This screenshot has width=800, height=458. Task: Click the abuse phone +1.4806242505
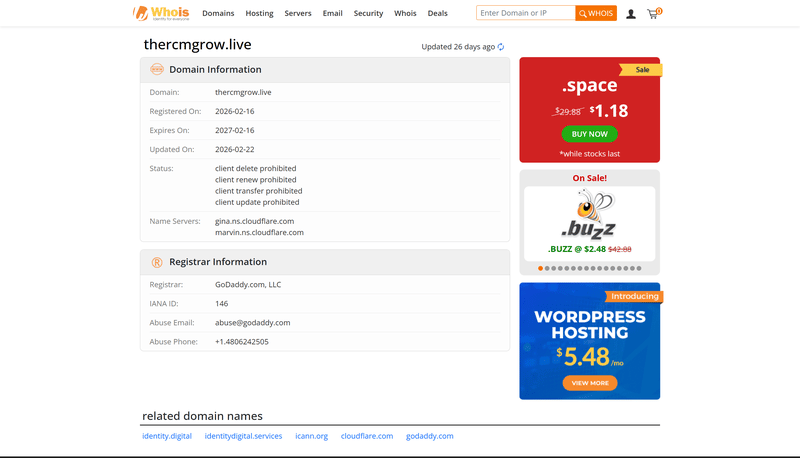(x=242, y=342)
